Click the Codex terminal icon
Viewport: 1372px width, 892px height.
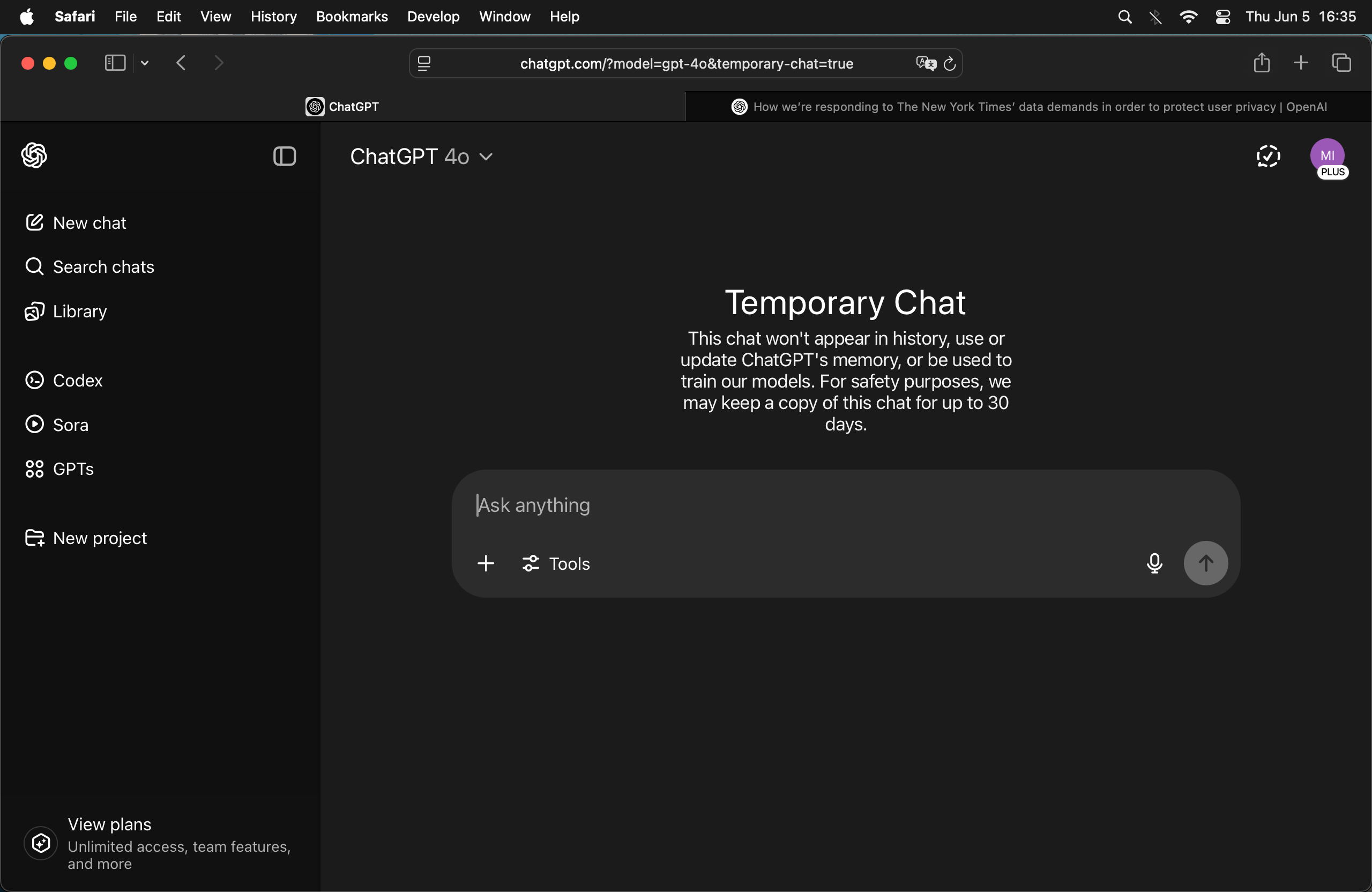(x=35, y=380)
